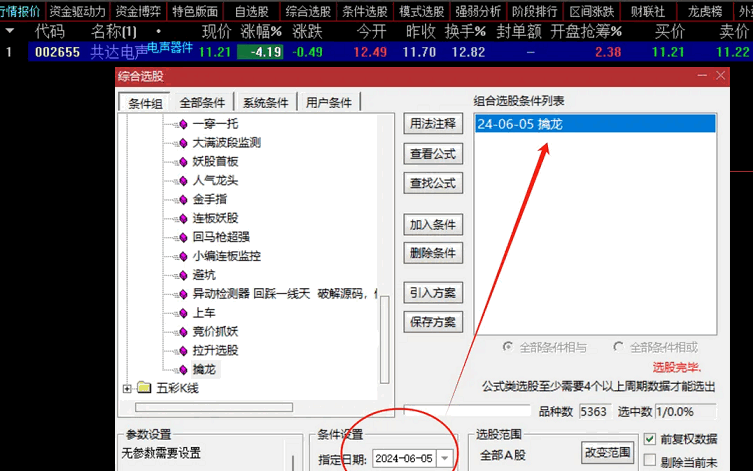This screenshot has width=753, height=471.
Task: Select the 拉升选股 formula
Action: (x=215, y=350)
